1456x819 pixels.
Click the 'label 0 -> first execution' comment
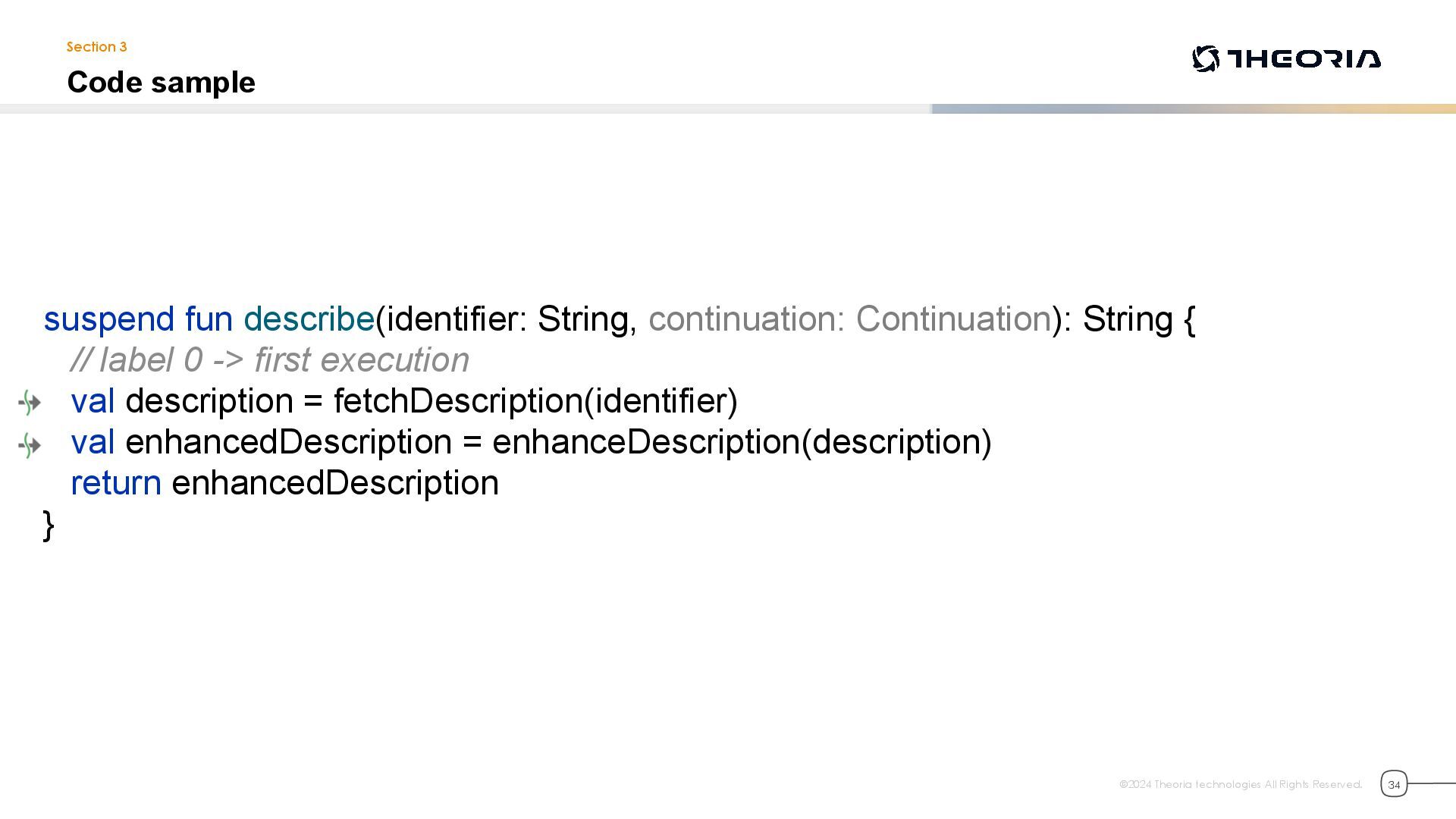coord(284,360)
